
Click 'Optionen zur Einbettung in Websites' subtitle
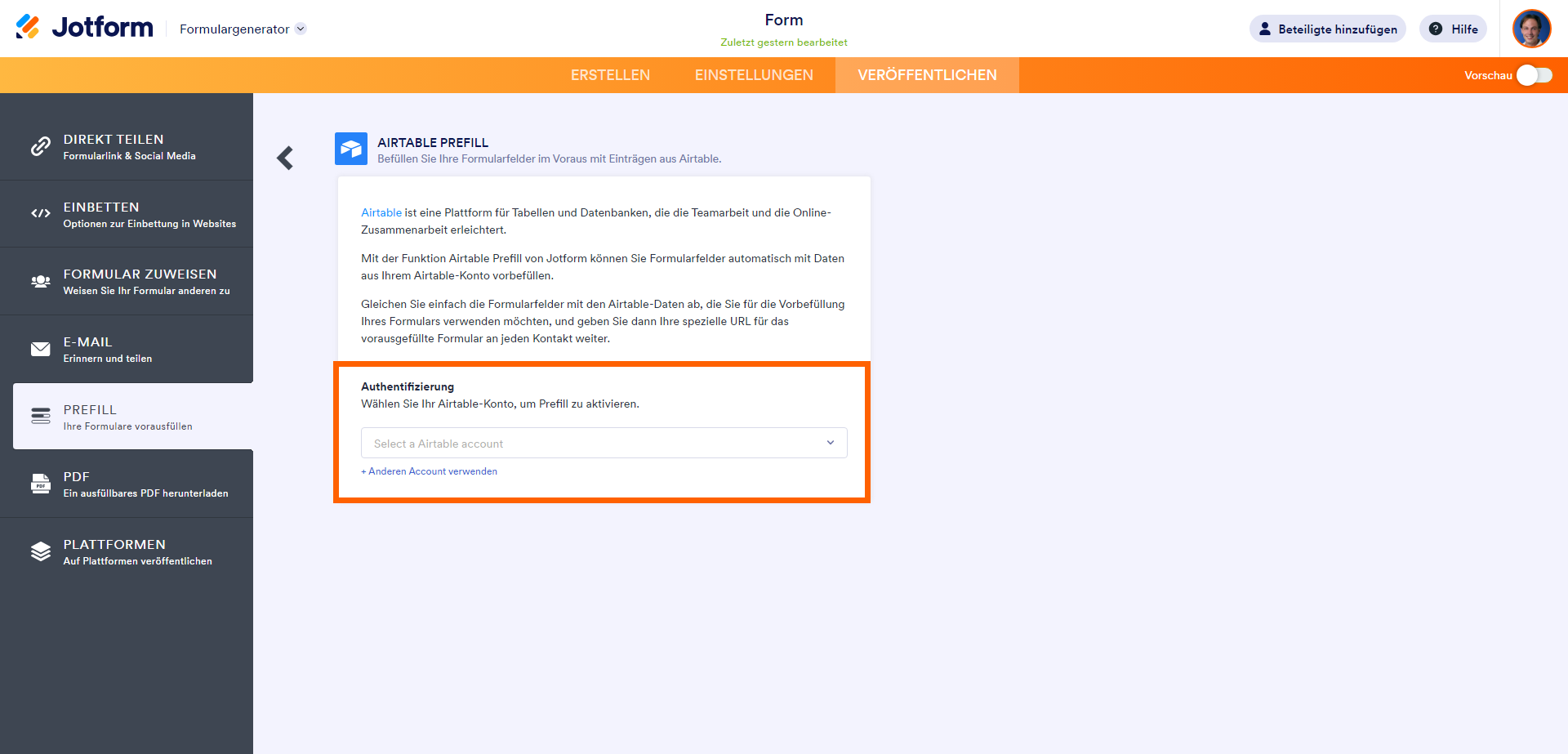[x=149, y=224]
